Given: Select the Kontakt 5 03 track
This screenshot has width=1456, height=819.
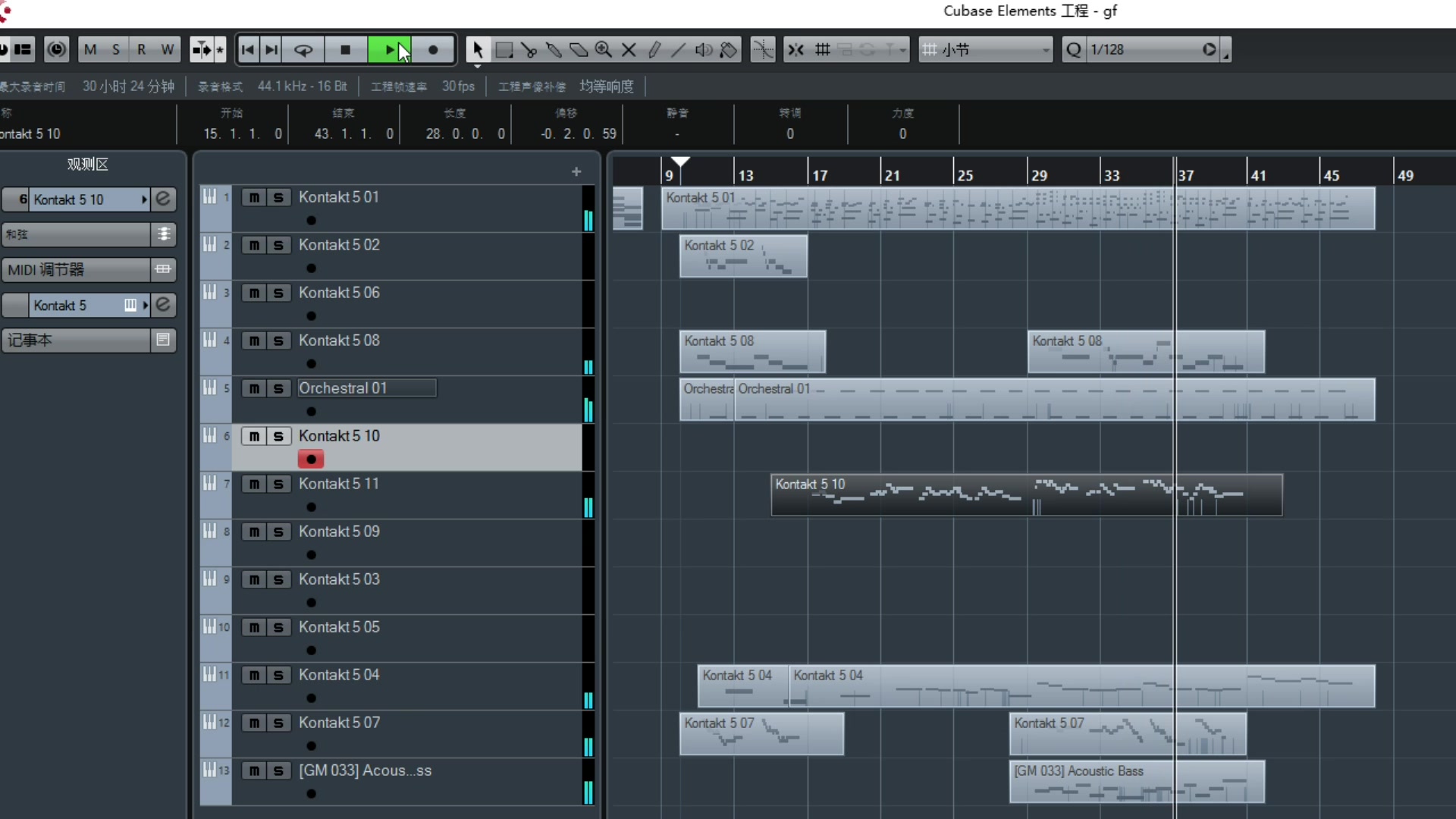Looking at the screenshot, I should click(x=406, y=591).
